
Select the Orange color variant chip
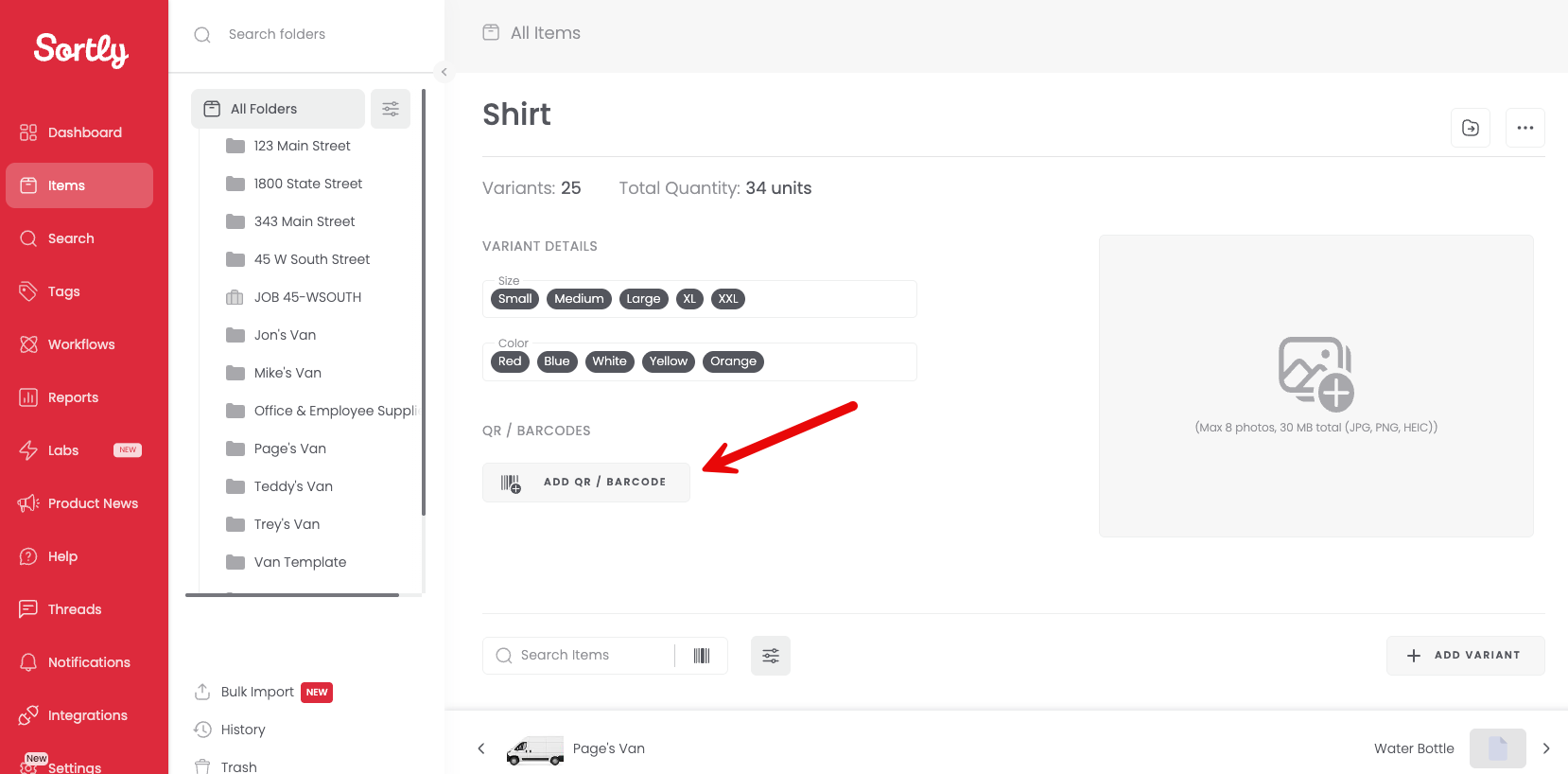(x=734, y=361)
